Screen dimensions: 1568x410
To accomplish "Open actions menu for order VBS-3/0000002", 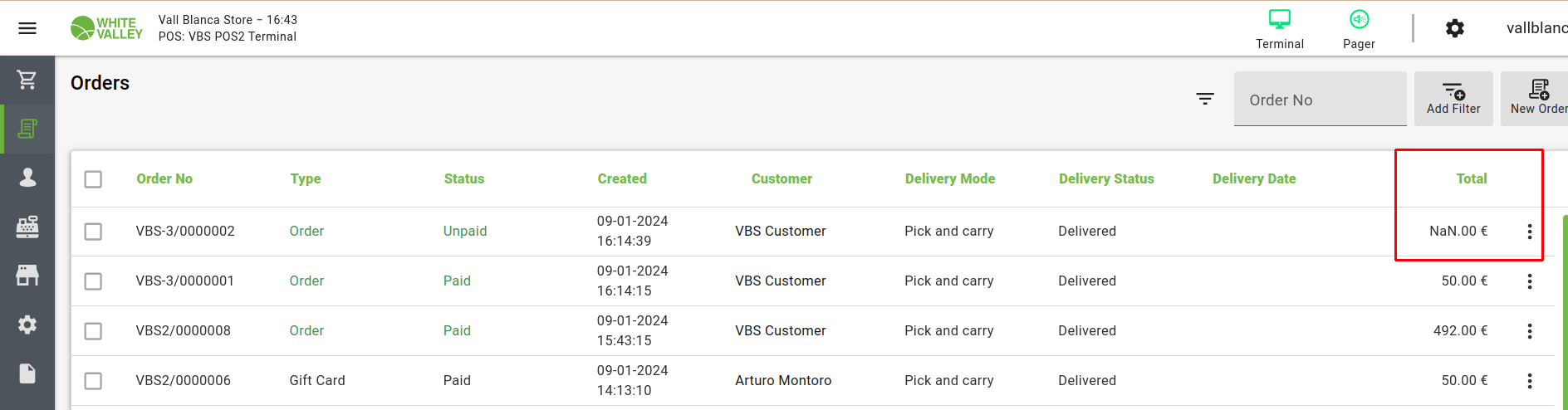I will tap(1529, 232).
